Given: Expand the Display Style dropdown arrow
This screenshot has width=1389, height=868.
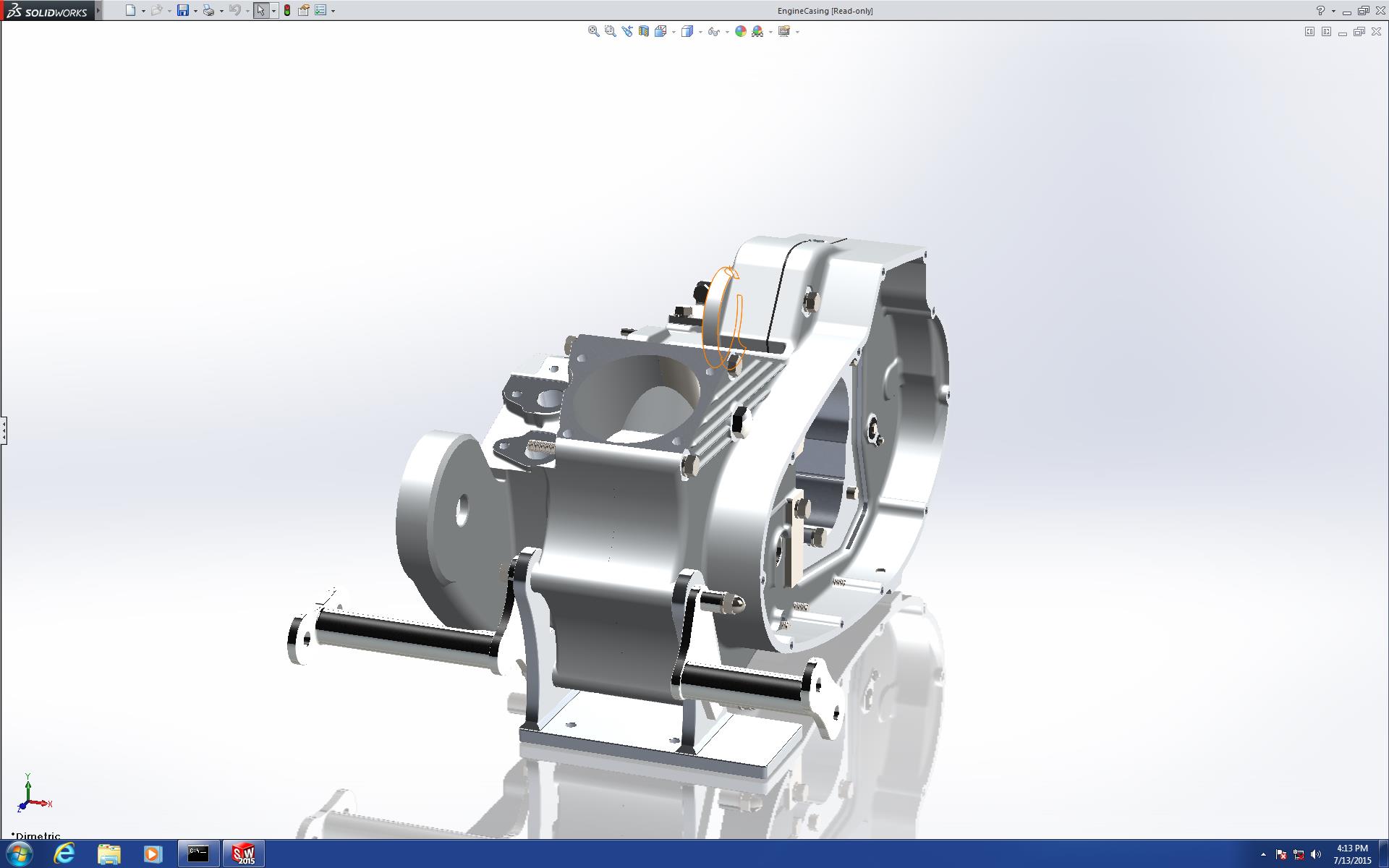Looking at the screenshot, I should point(700,32).
